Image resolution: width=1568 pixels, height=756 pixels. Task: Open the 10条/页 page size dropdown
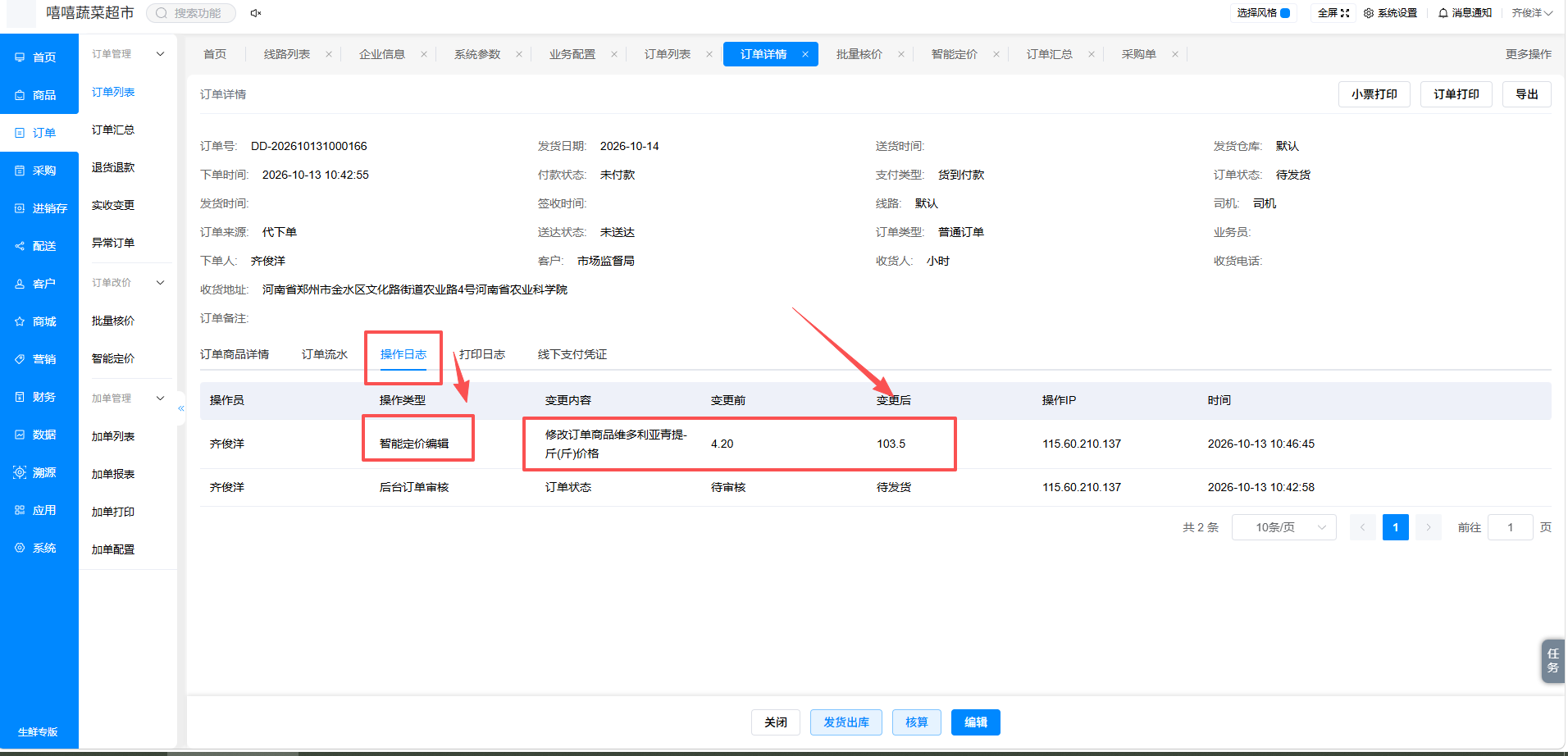pos(1284,527)
